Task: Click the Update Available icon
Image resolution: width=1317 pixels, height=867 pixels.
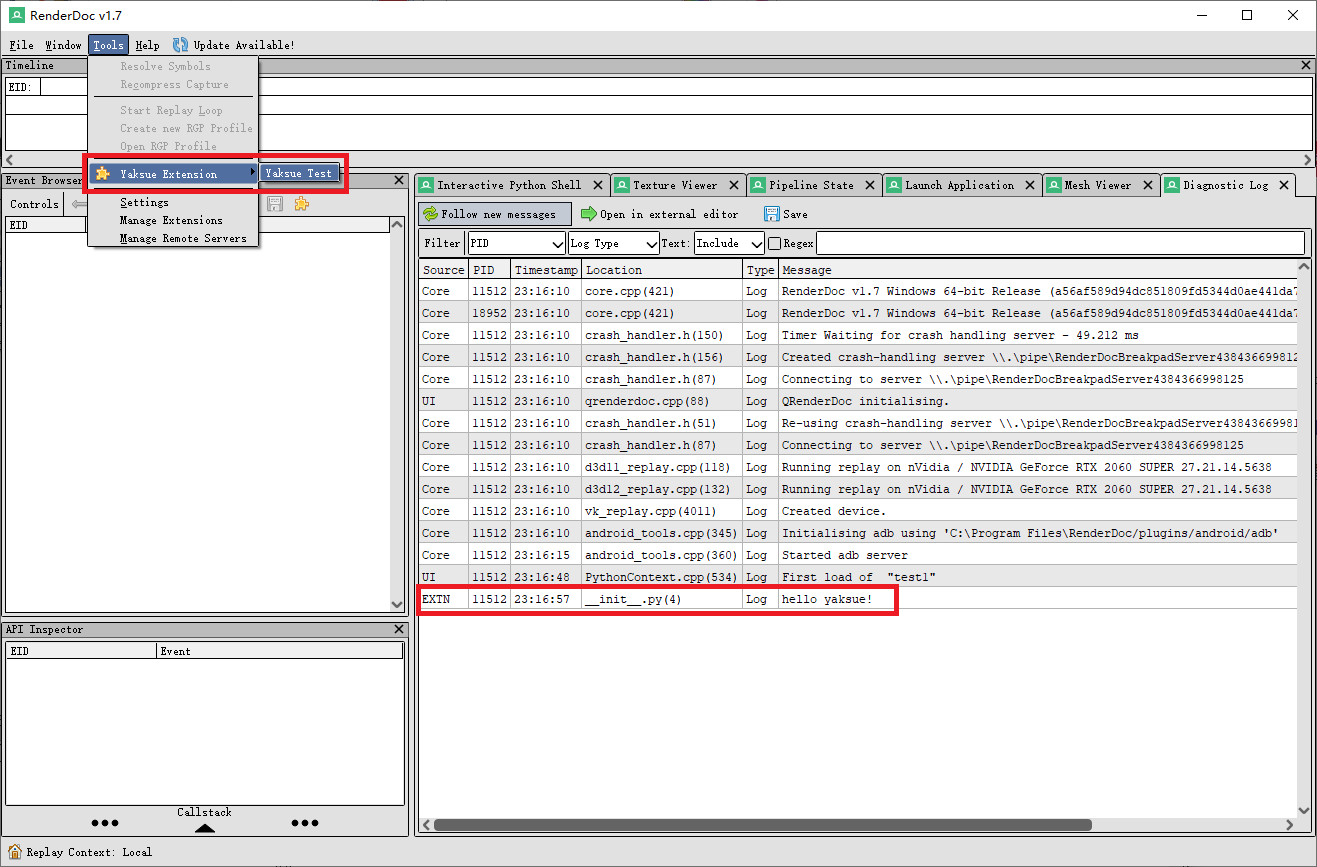Action: (179, 44)
